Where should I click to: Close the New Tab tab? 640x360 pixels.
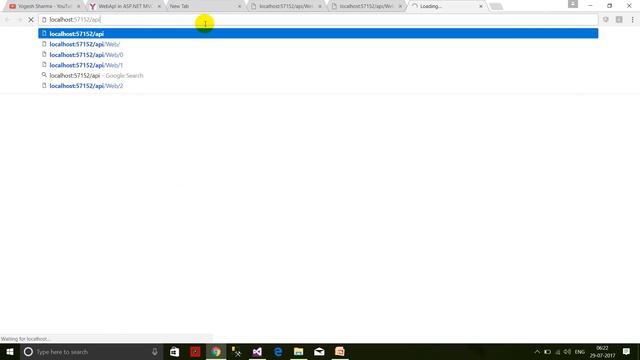pyautogui.click(x=240, y=6)
